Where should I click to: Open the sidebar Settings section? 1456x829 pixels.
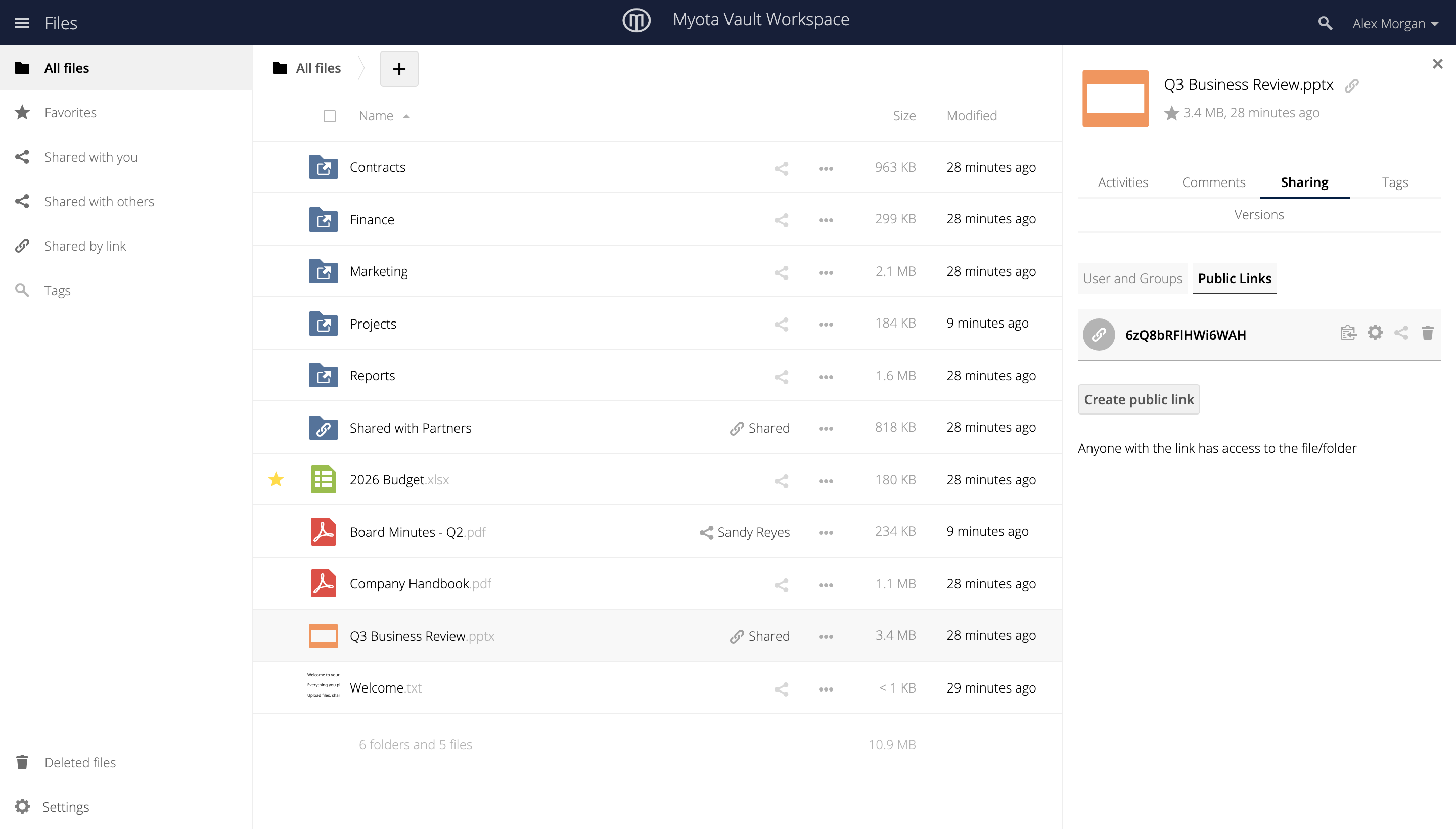(x=126, y=807)
